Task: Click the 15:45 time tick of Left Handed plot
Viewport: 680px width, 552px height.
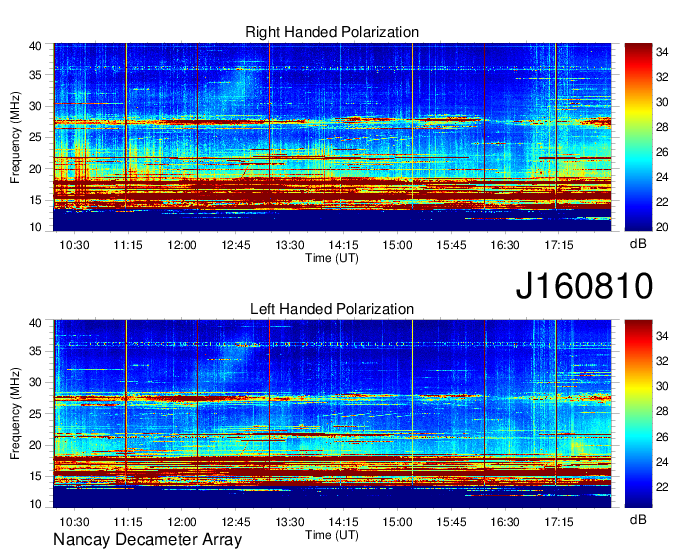Action: click(451, 522)
